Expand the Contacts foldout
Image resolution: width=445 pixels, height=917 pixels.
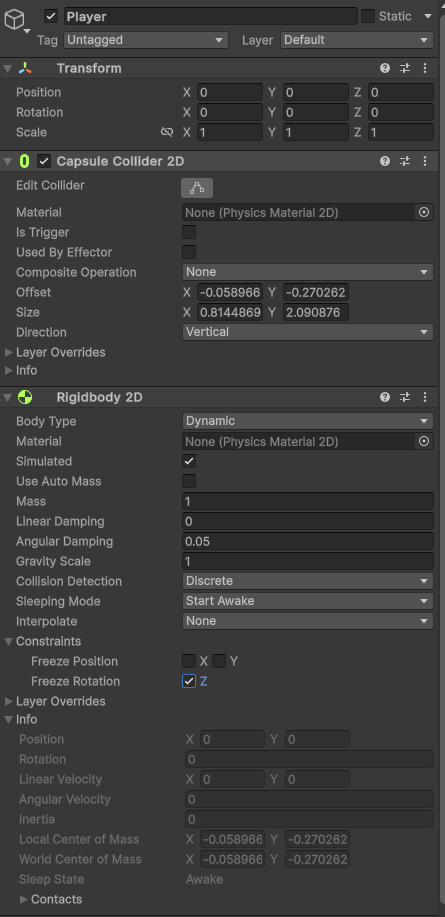point(23,899)
